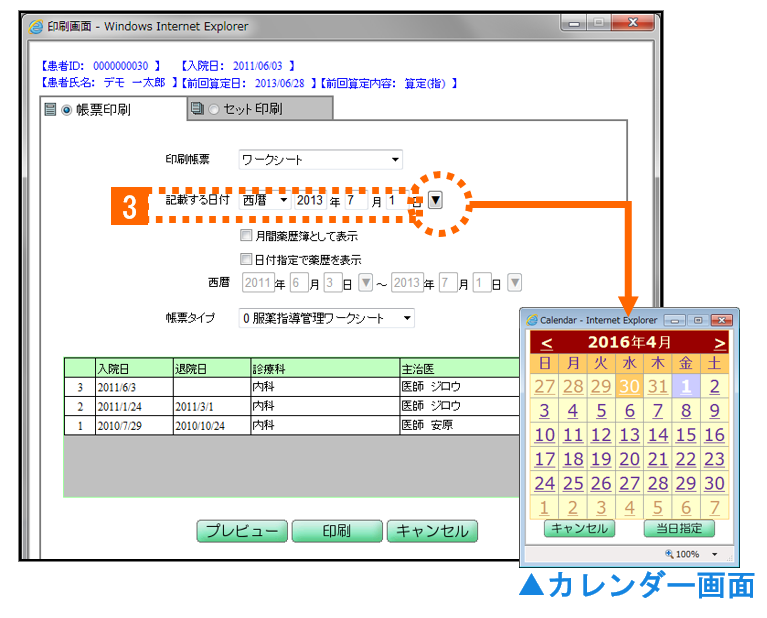
Task: Click 当日指定 button in calendar
Action: pyautogui.click(x=680, y=529)
